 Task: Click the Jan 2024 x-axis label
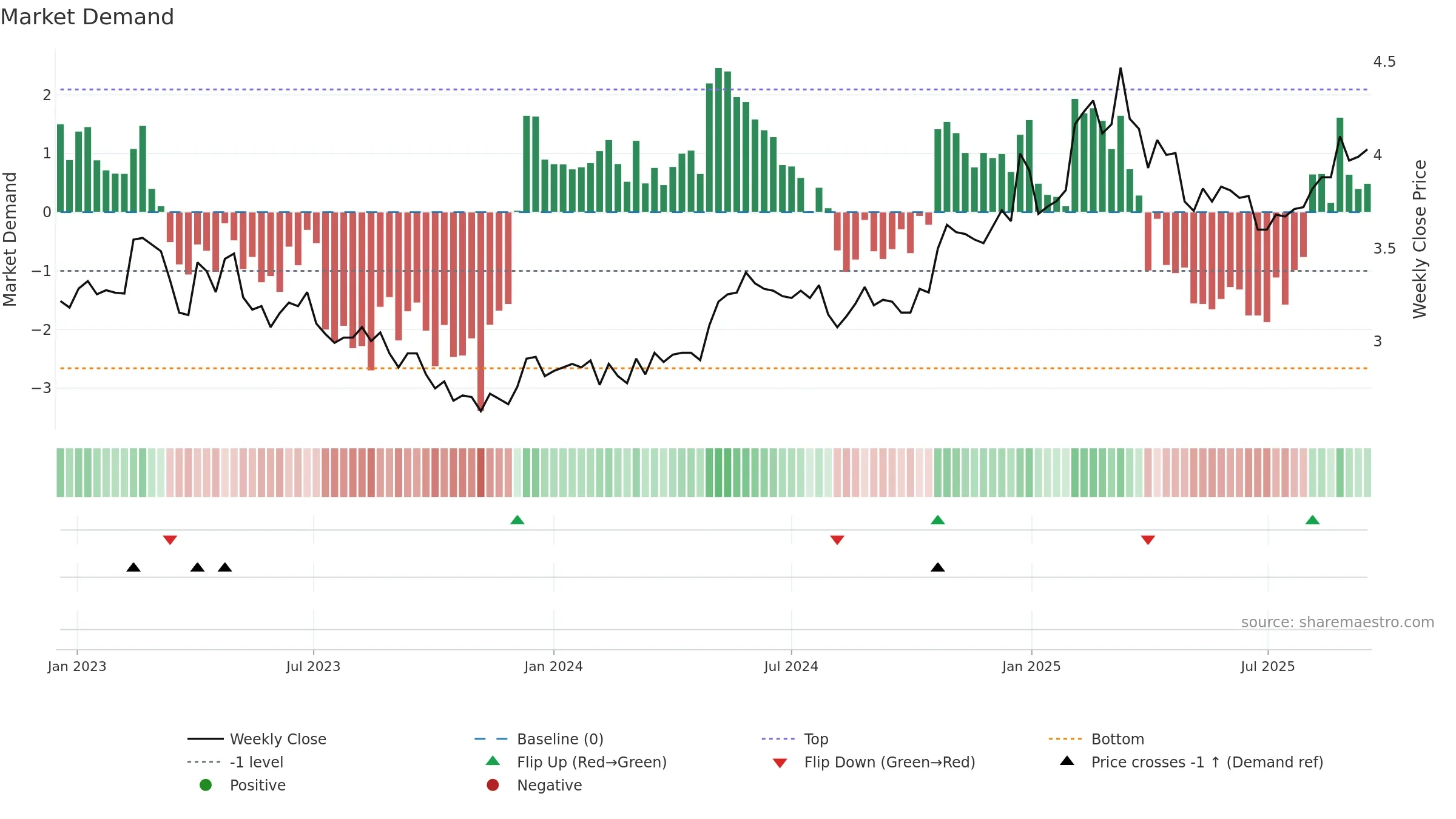point(554,666)
